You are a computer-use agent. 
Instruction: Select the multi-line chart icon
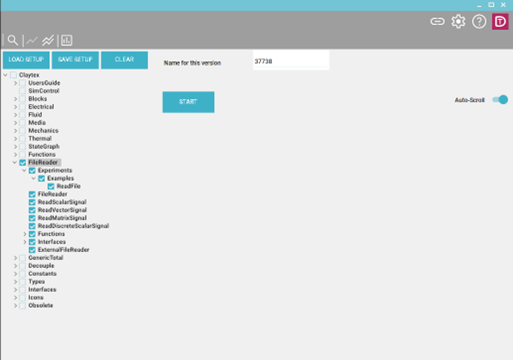pos(48,41)
